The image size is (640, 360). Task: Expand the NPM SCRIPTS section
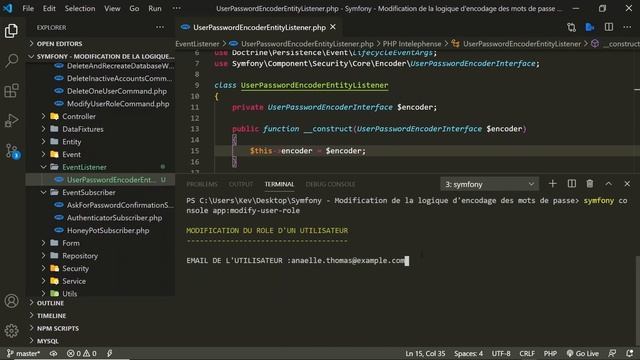pos(58,329)
